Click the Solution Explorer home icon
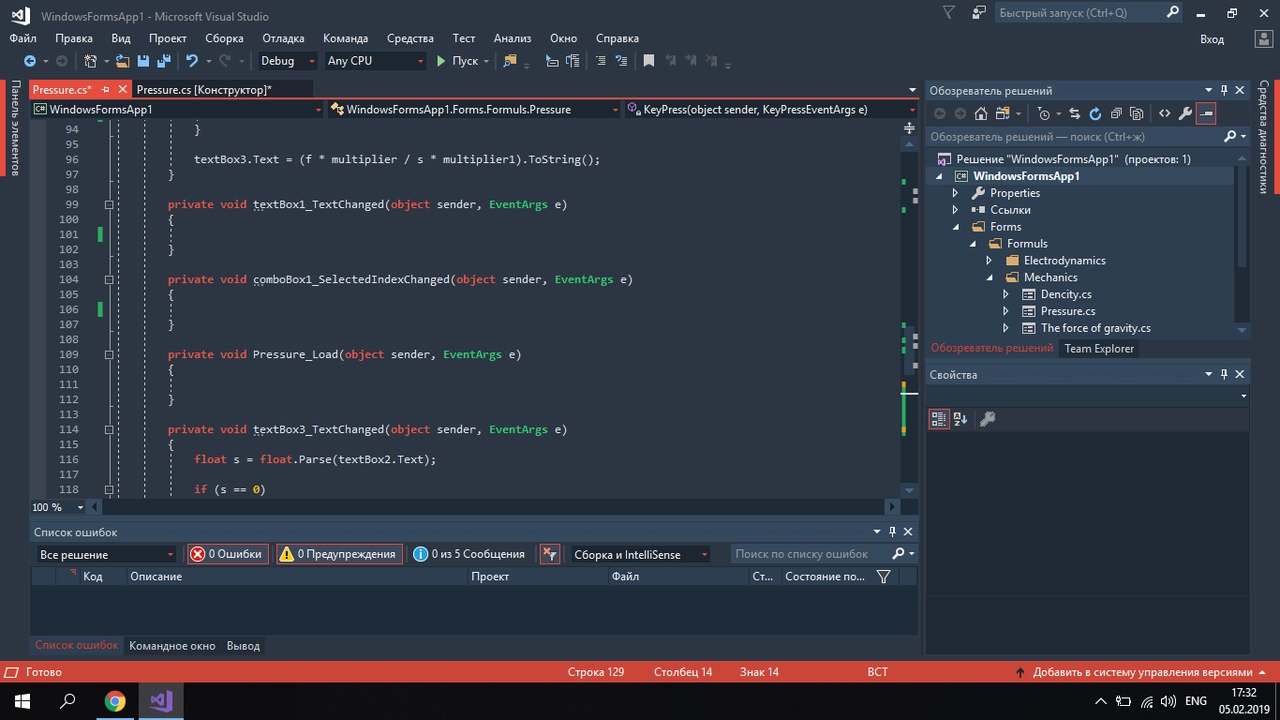The width and height of the screenshot is (1280, 720). (981, 114)
